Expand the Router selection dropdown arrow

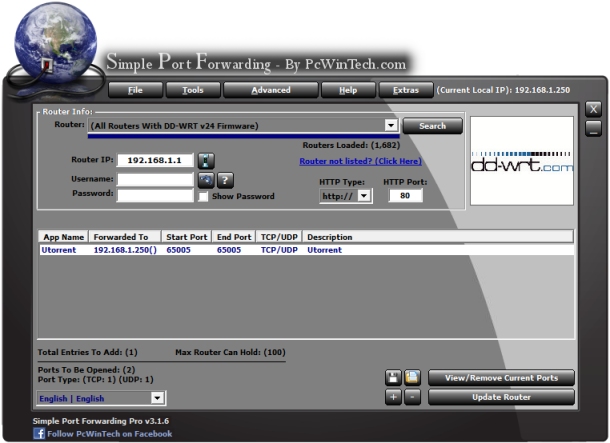pos(391,125)
